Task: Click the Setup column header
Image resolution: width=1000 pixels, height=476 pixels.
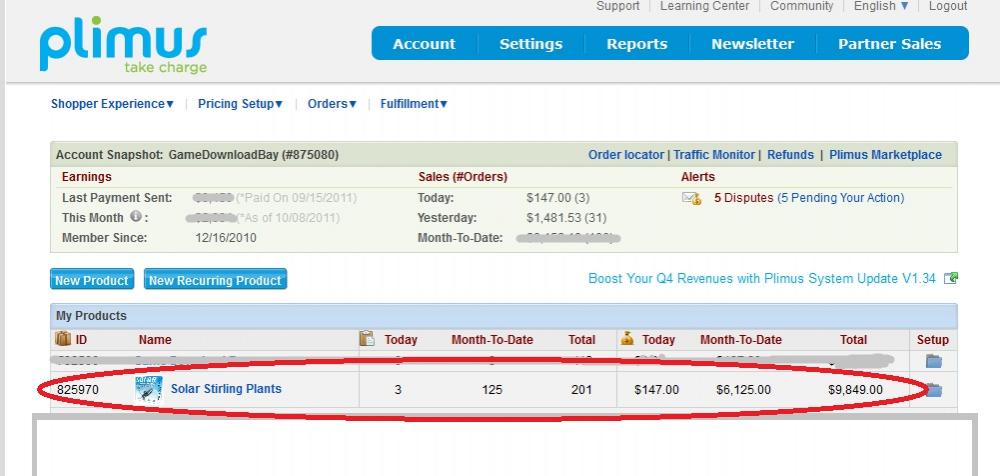Action: coord(933,340)
